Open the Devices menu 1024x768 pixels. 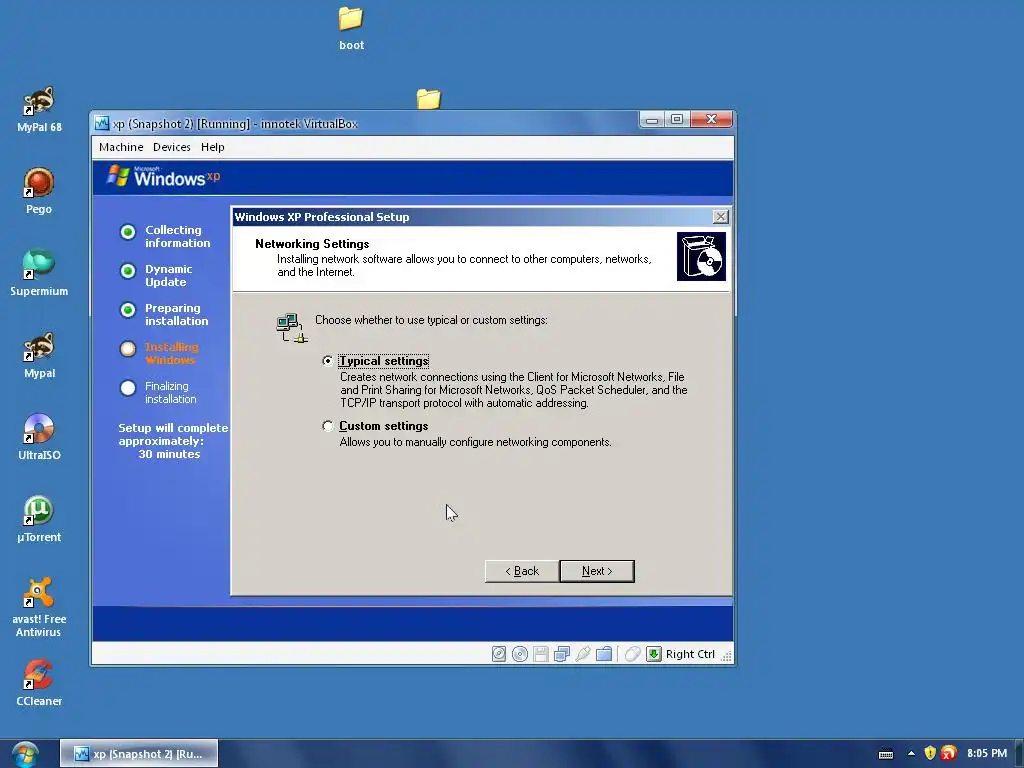172,147
